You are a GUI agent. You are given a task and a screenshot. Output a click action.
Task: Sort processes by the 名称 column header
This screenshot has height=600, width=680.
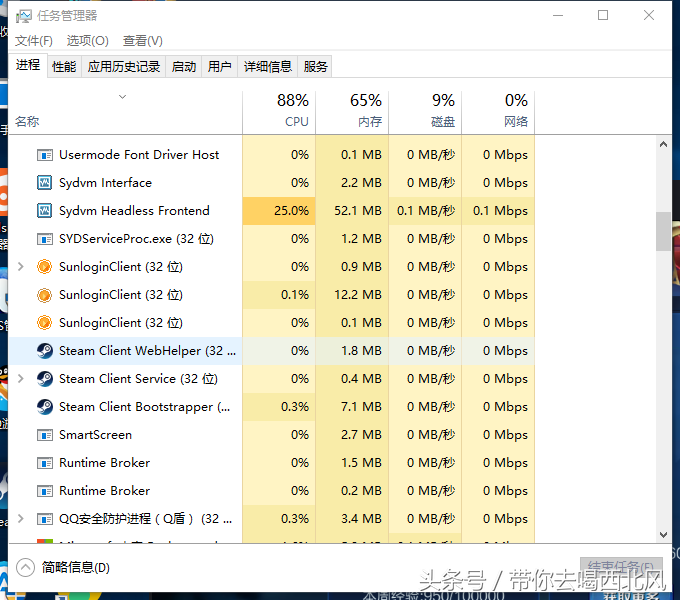pyautogui.click(x=125, y=112)
